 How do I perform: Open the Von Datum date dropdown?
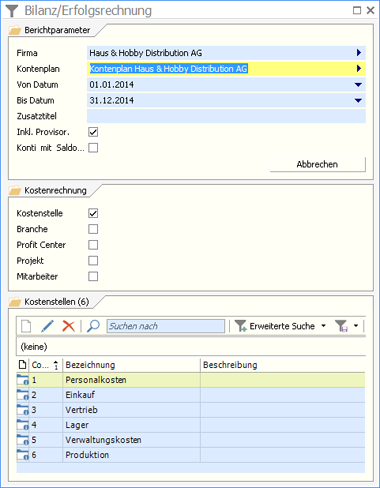pos(358,85)
